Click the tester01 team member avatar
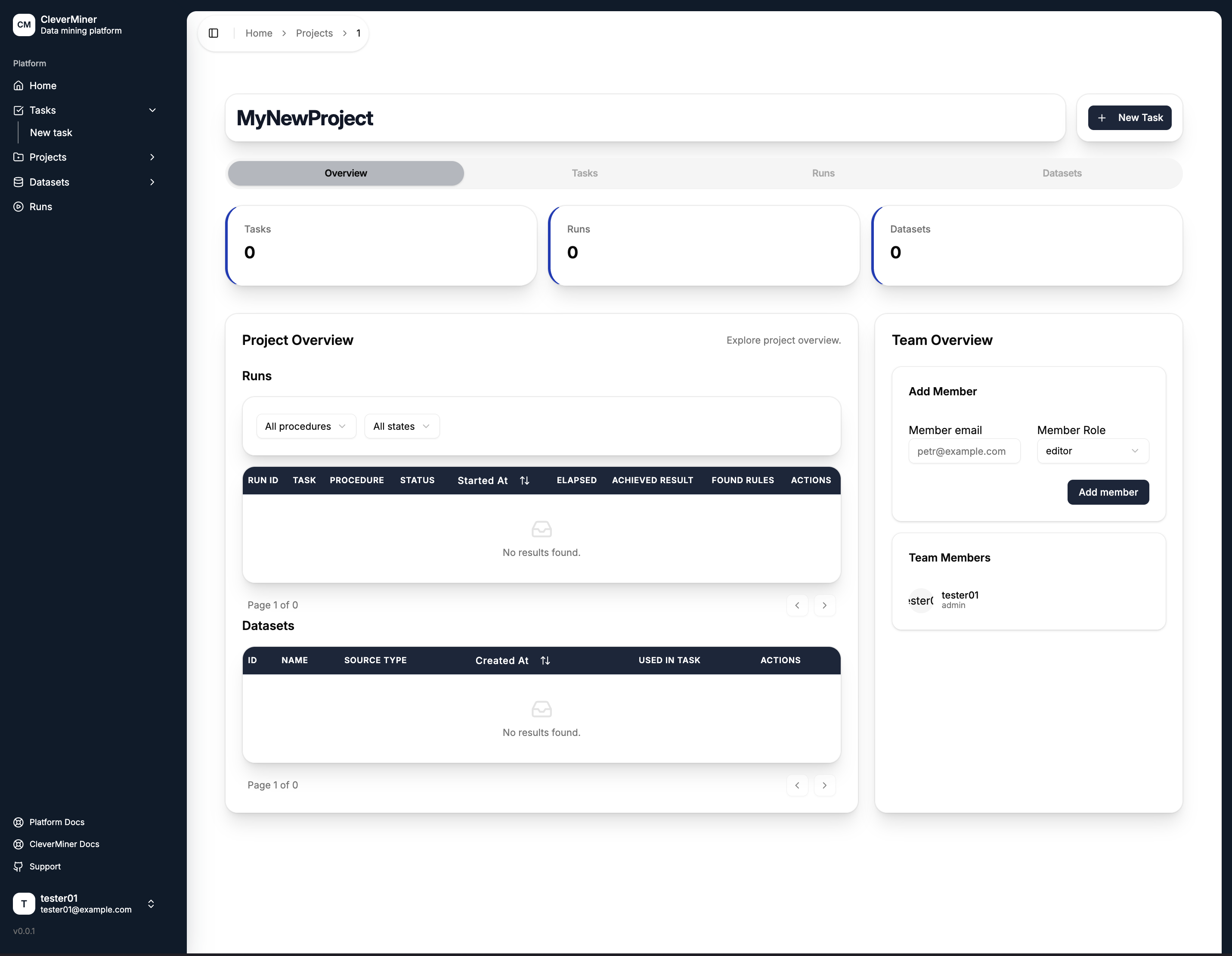 (x=921, y=600)
